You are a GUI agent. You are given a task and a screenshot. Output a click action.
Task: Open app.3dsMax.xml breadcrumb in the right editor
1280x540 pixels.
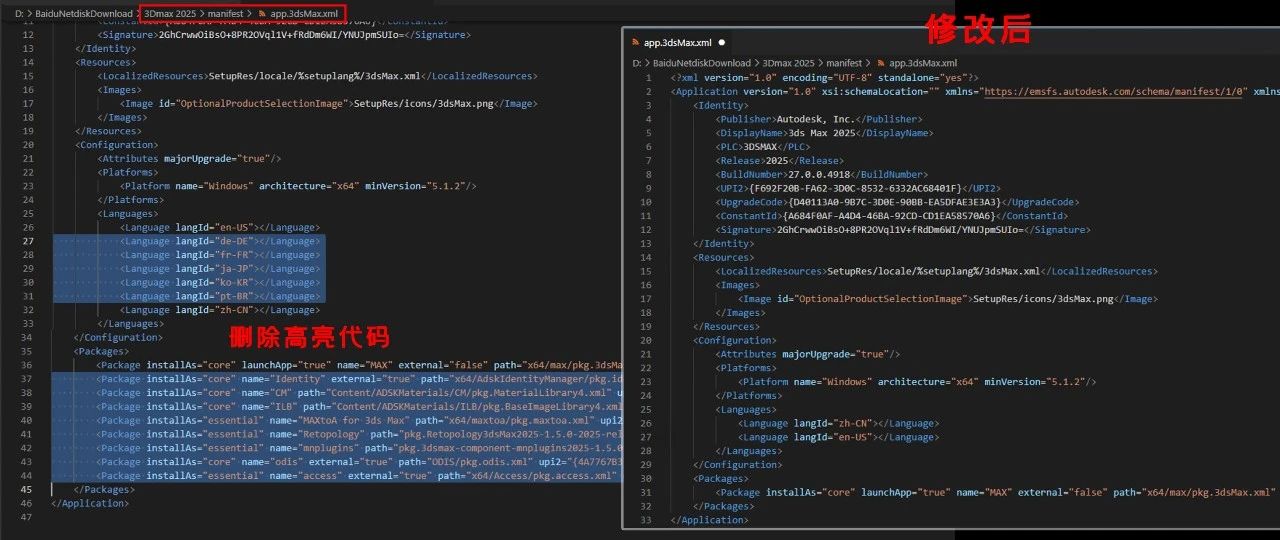click(x=923, y=63)
